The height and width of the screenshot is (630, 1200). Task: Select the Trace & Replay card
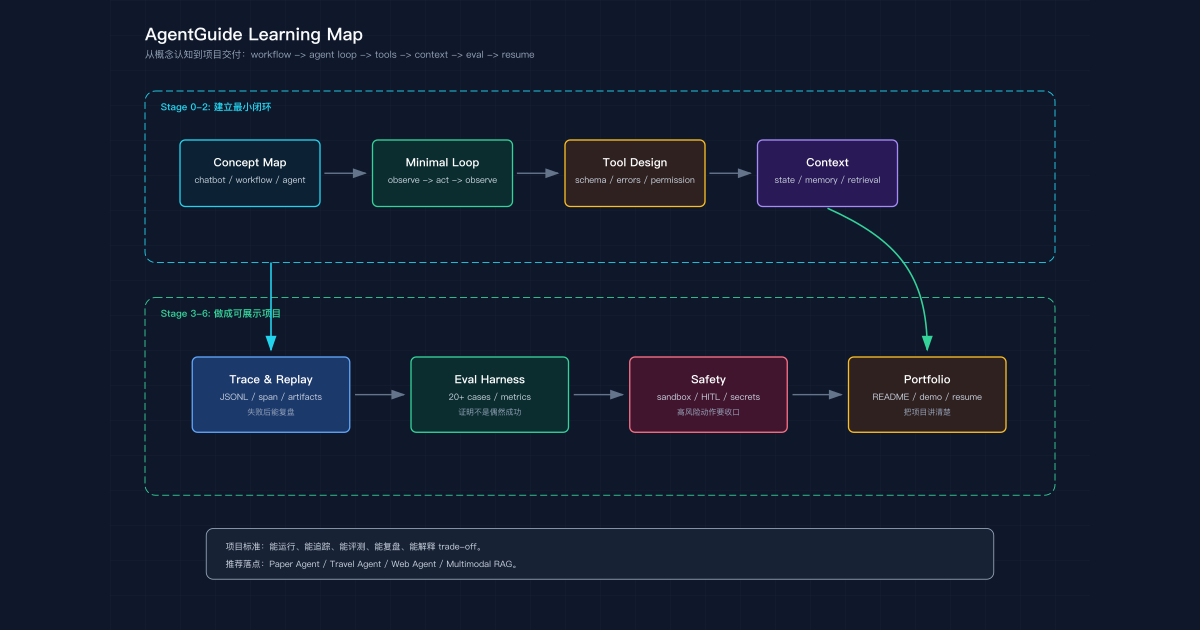click(271, 395)
